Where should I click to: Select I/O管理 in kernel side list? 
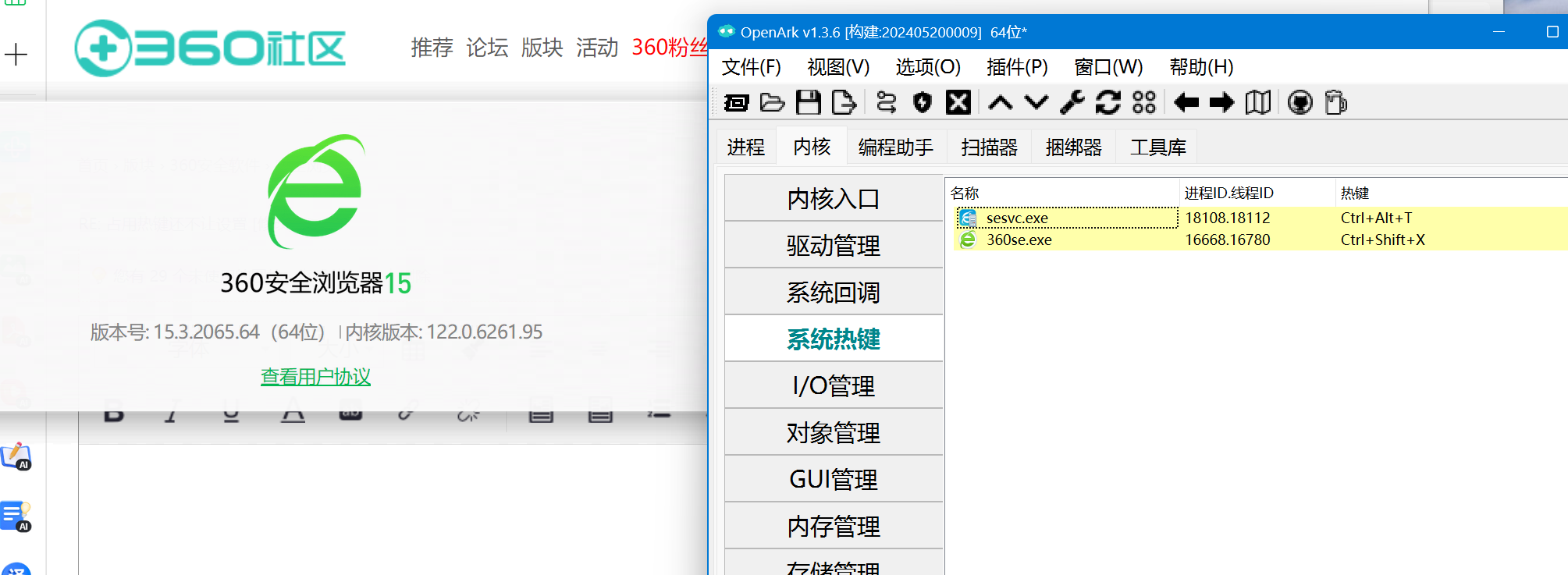[x=834, y=385]
